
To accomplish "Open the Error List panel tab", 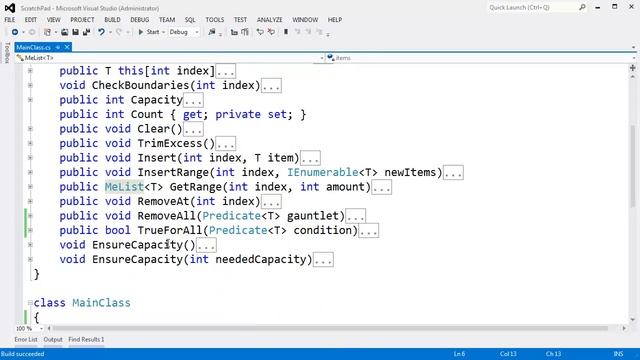I will coord(26,339).
